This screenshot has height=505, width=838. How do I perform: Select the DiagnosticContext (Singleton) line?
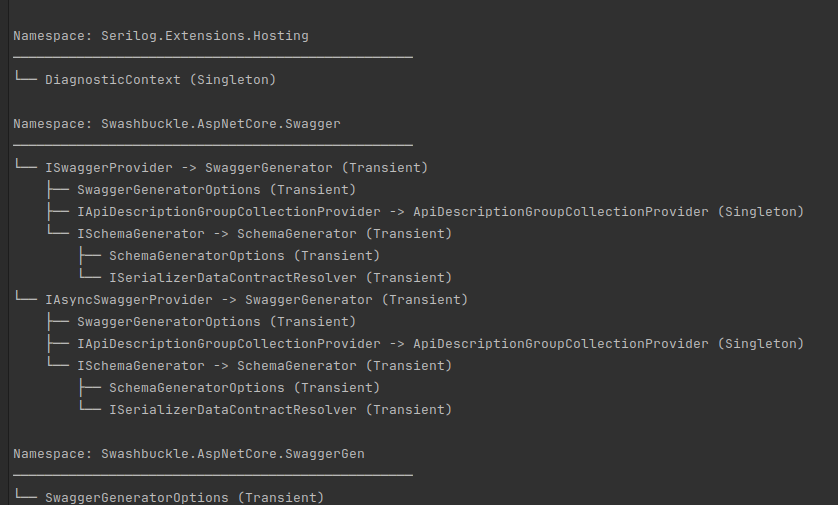point(160,80)
